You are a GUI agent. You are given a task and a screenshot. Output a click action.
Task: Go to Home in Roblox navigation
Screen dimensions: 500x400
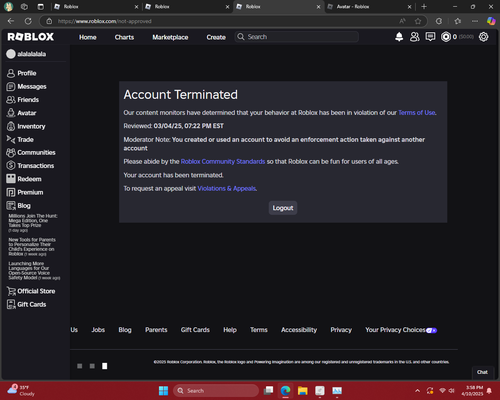pyautogui.click(x=88, y=37)
